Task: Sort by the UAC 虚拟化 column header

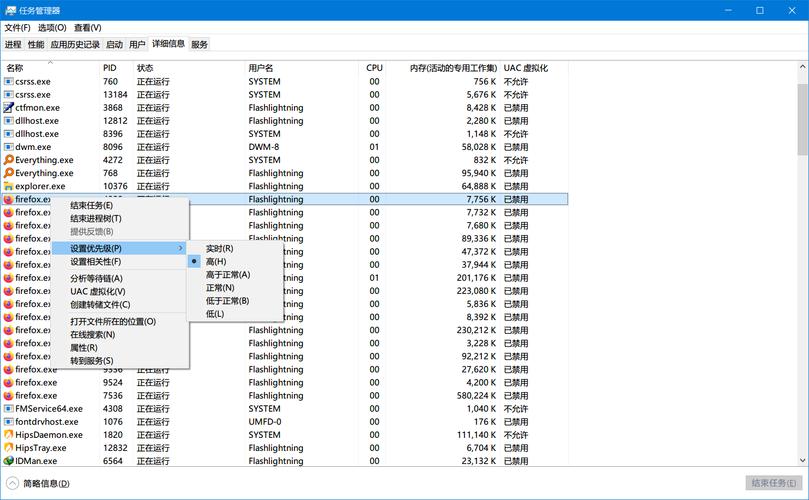Action: coord(534,68)
